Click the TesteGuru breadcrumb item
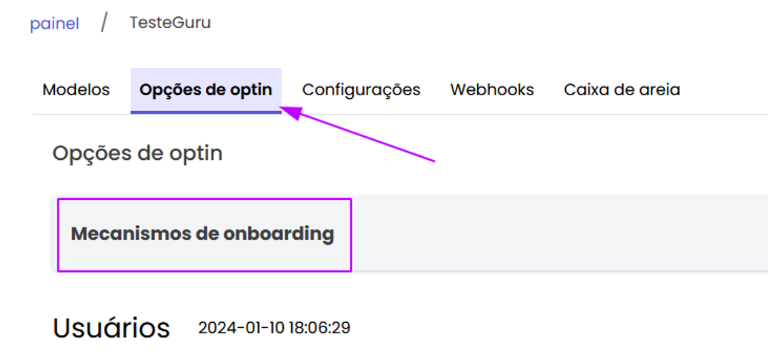 pyautogui.click(x=170, y=23)
